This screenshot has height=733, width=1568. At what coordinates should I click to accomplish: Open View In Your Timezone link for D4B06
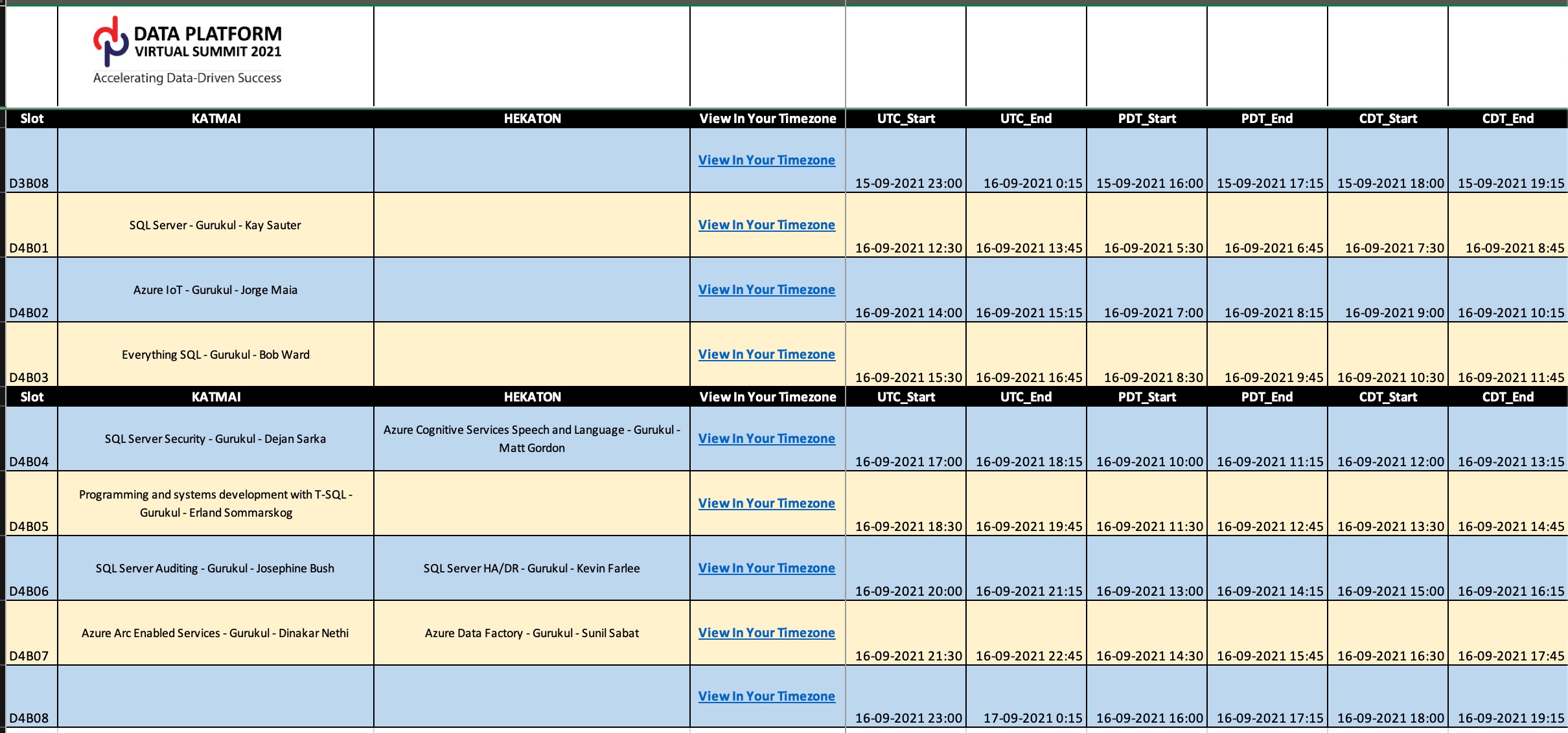[767, 568]
